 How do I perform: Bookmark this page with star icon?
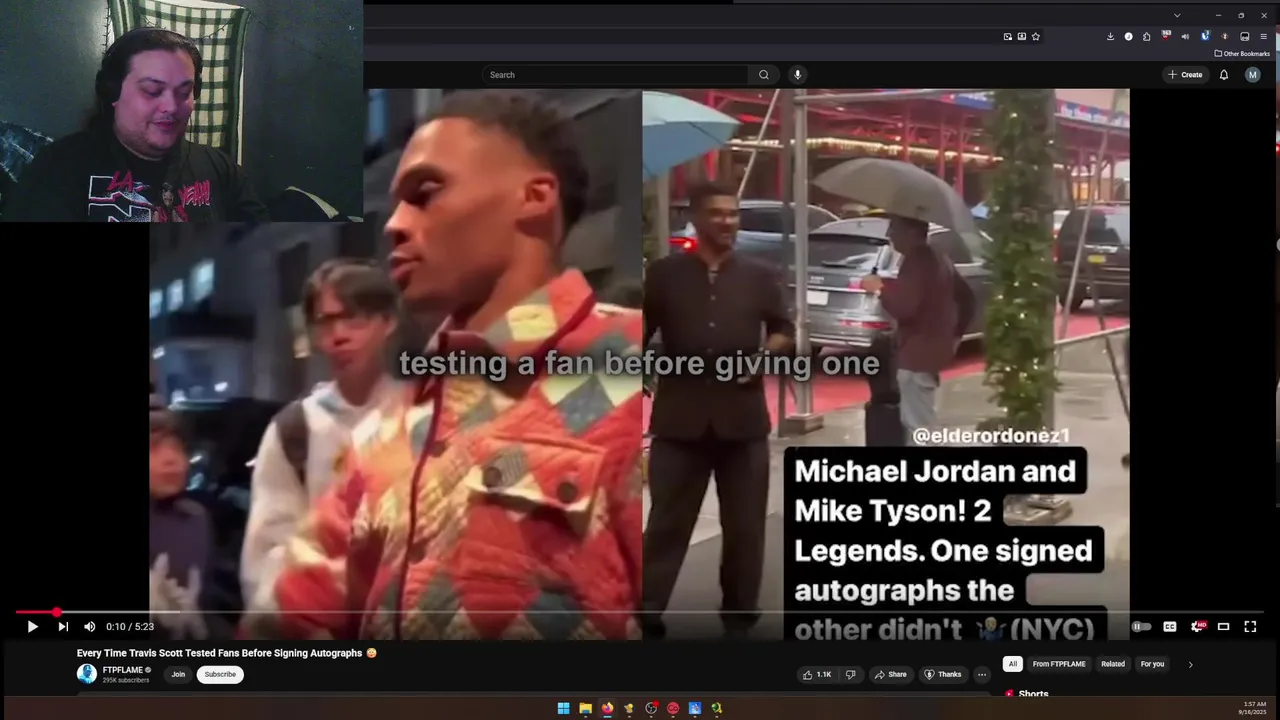[1036, 36]
